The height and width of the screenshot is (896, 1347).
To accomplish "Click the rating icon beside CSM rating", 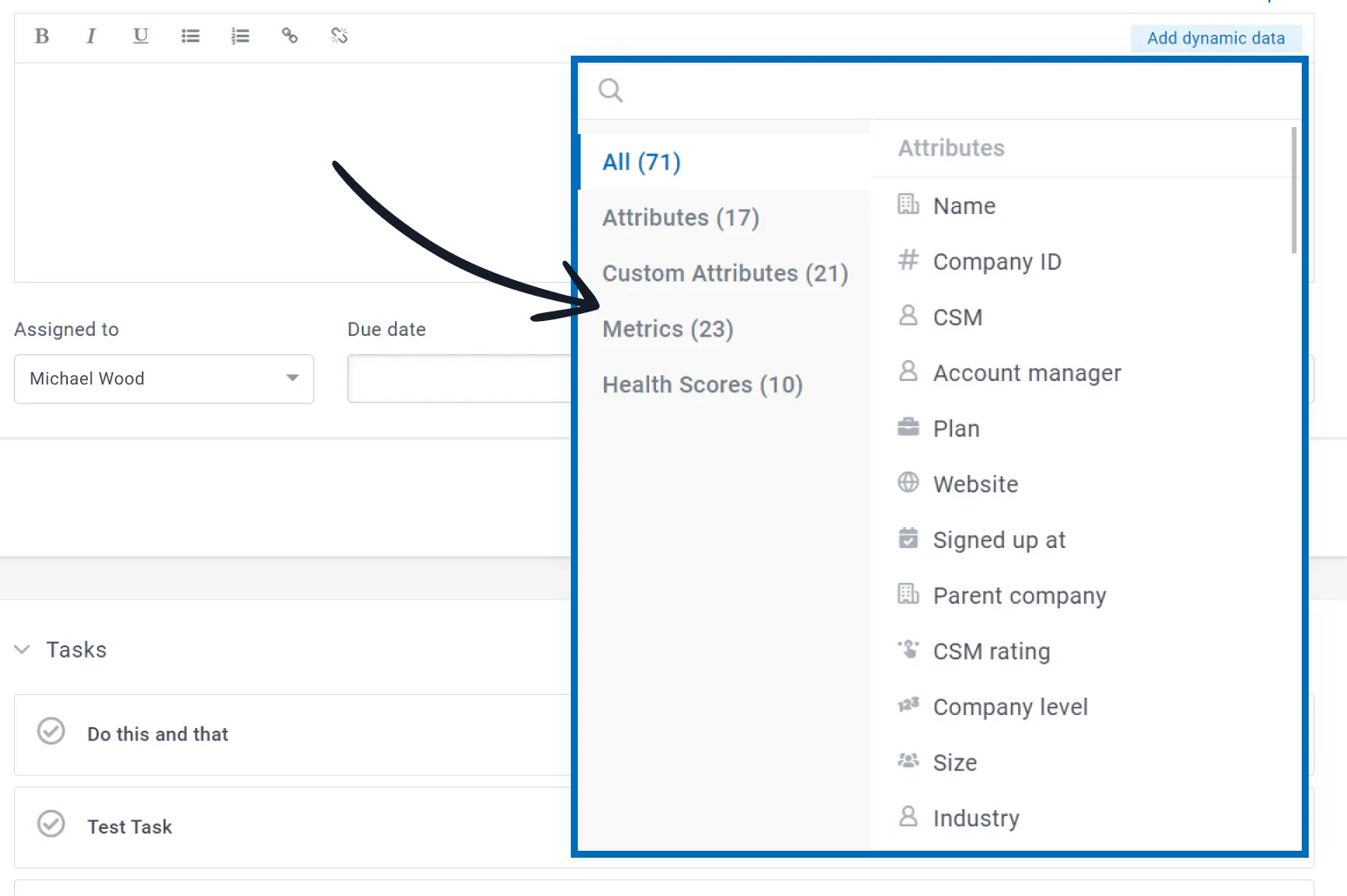I will (x=908, y=650).
